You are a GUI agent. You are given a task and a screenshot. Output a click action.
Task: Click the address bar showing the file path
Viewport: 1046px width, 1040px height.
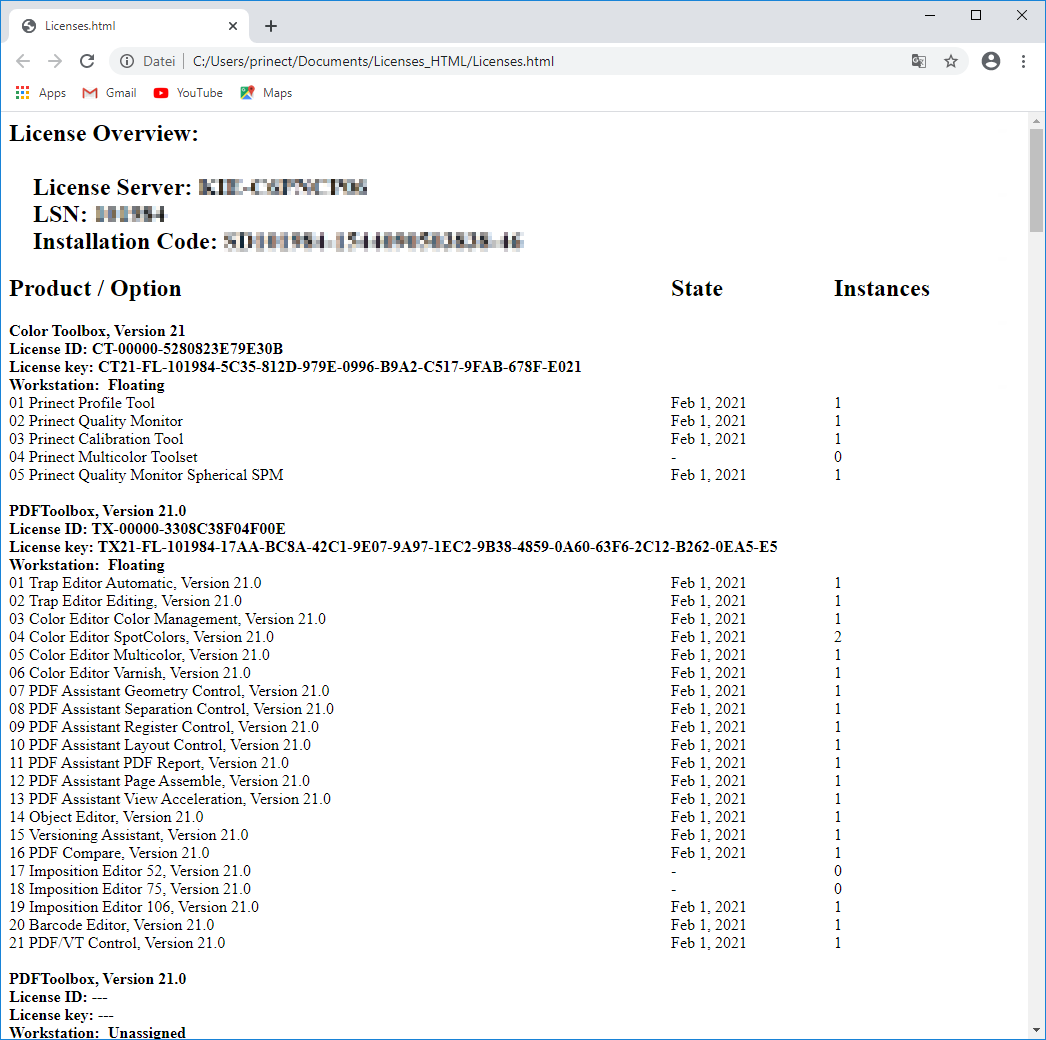pos(400,61)
